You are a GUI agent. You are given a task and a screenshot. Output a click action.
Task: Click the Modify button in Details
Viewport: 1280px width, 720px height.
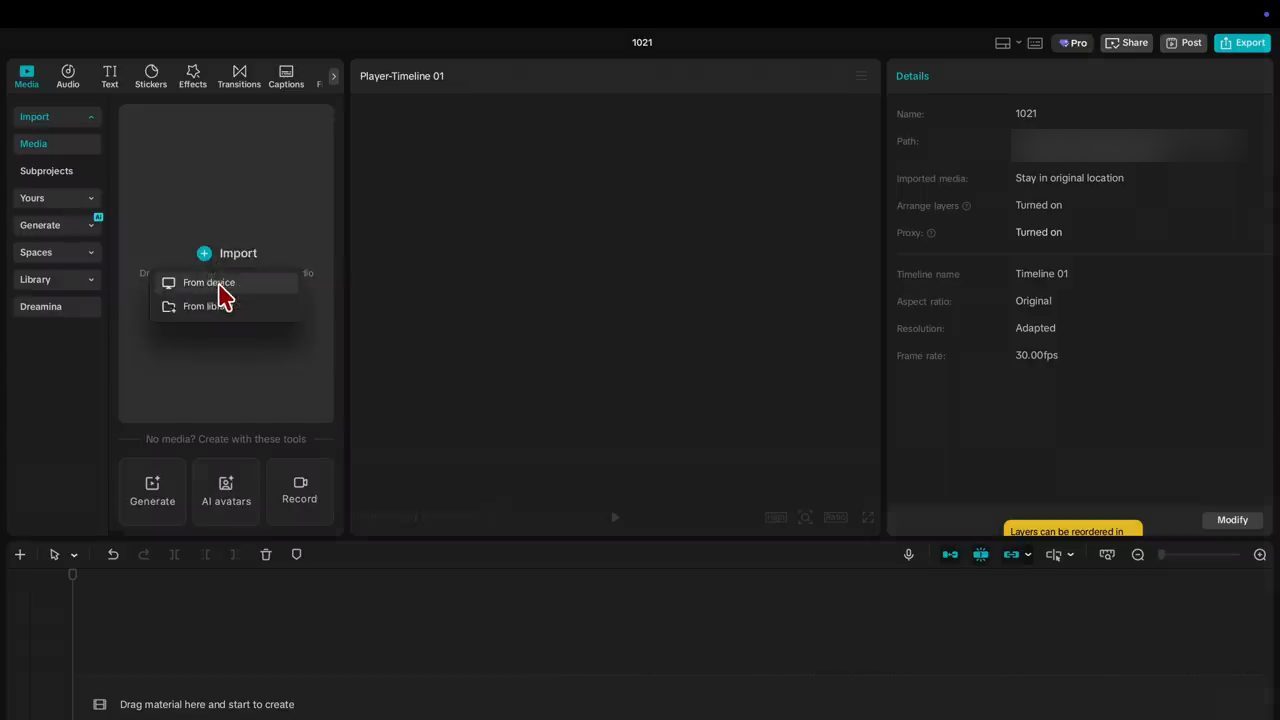pyautogui.click(x=1232, y=520)
